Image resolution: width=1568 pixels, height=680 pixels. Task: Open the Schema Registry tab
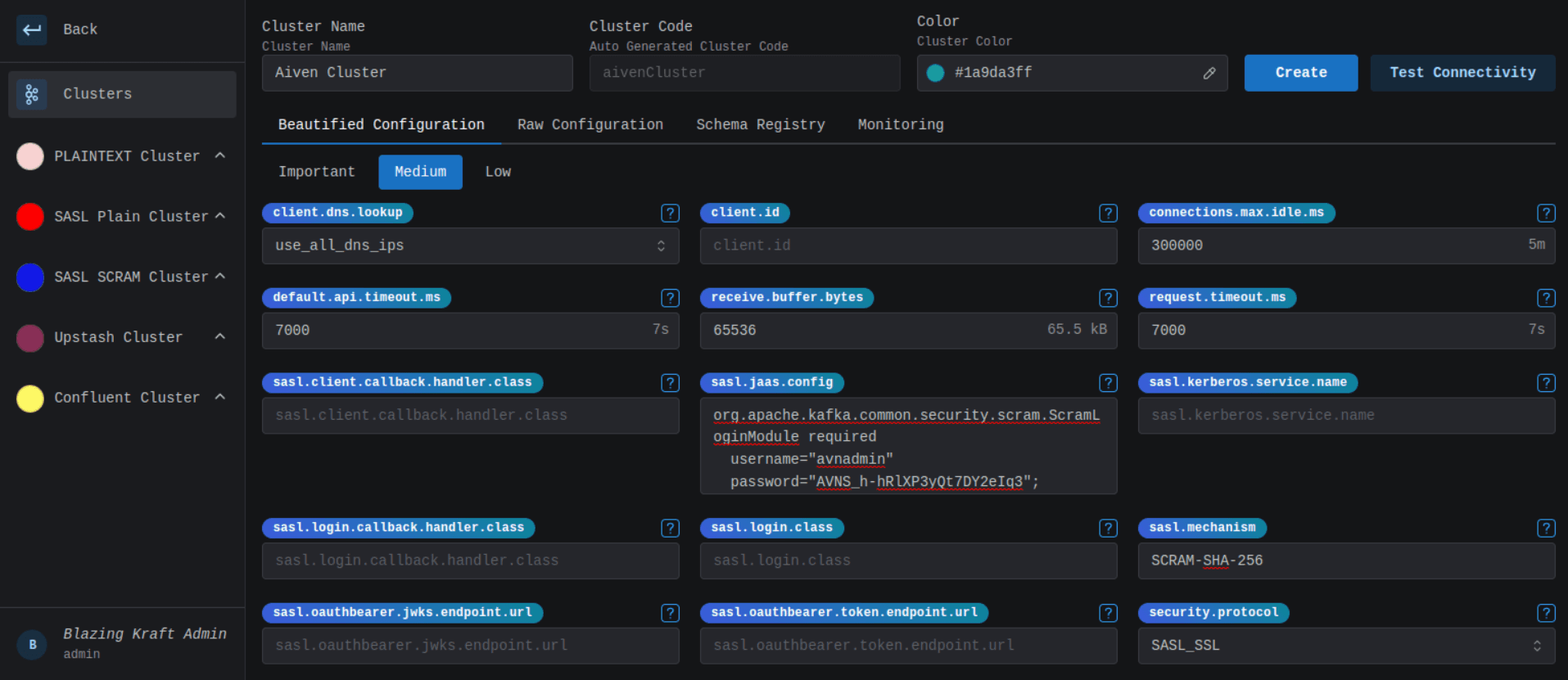click(761, 124)
